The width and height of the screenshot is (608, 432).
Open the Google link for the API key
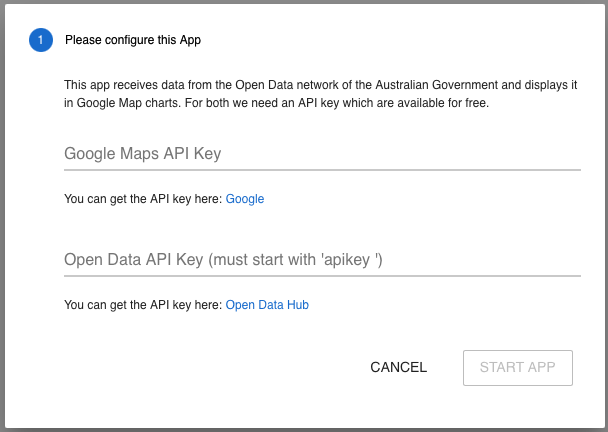click(245, 199)
